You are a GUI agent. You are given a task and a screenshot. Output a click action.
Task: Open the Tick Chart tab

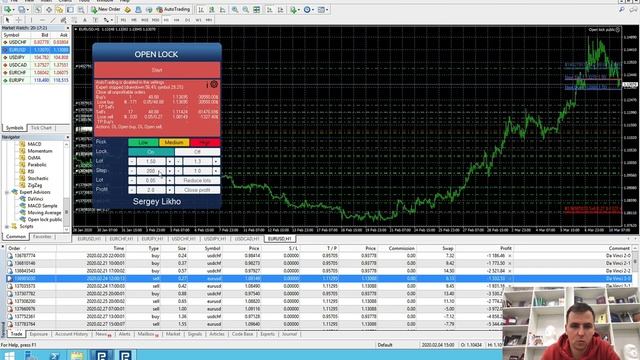point(41,128)
